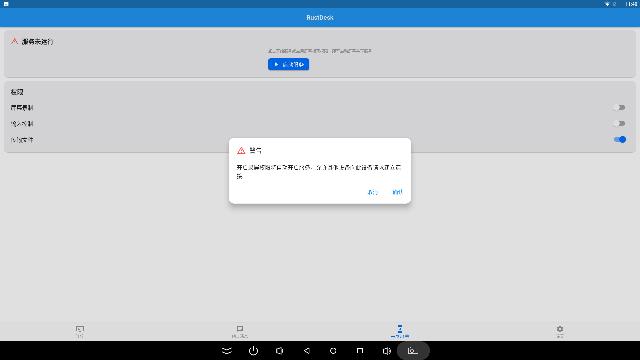The width and height of the screenshot is (640, 360).
Task: Click the RustDesk title in header
Action: 320,18
